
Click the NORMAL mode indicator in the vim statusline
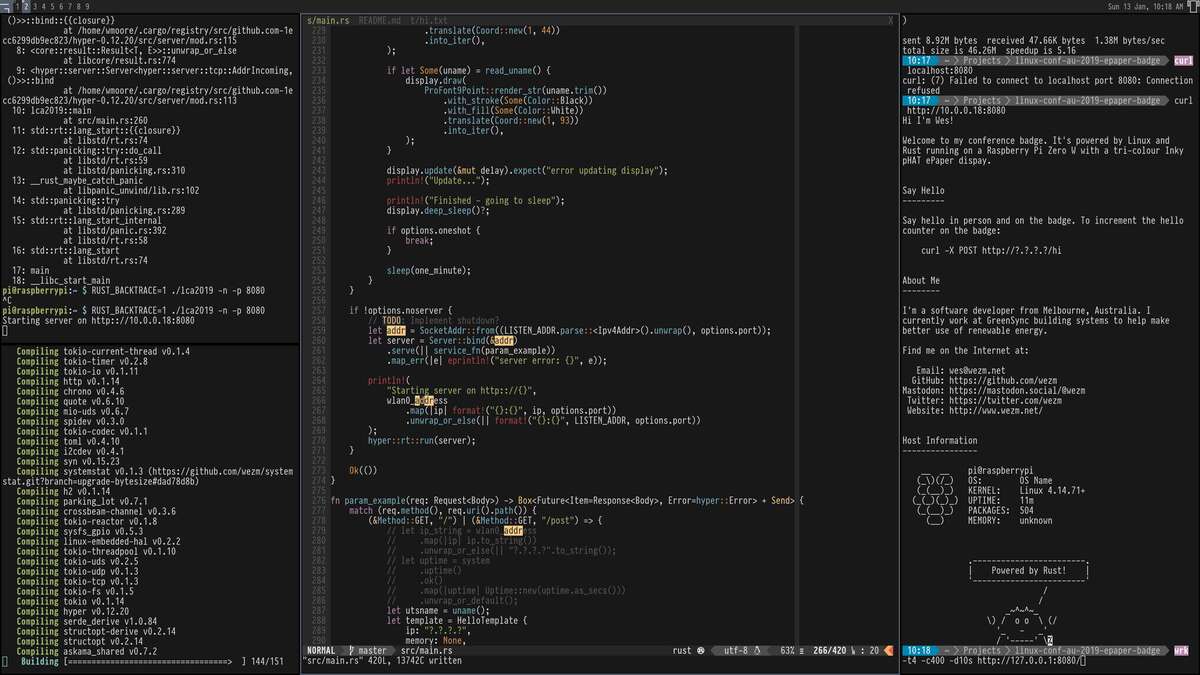(322, 650)
